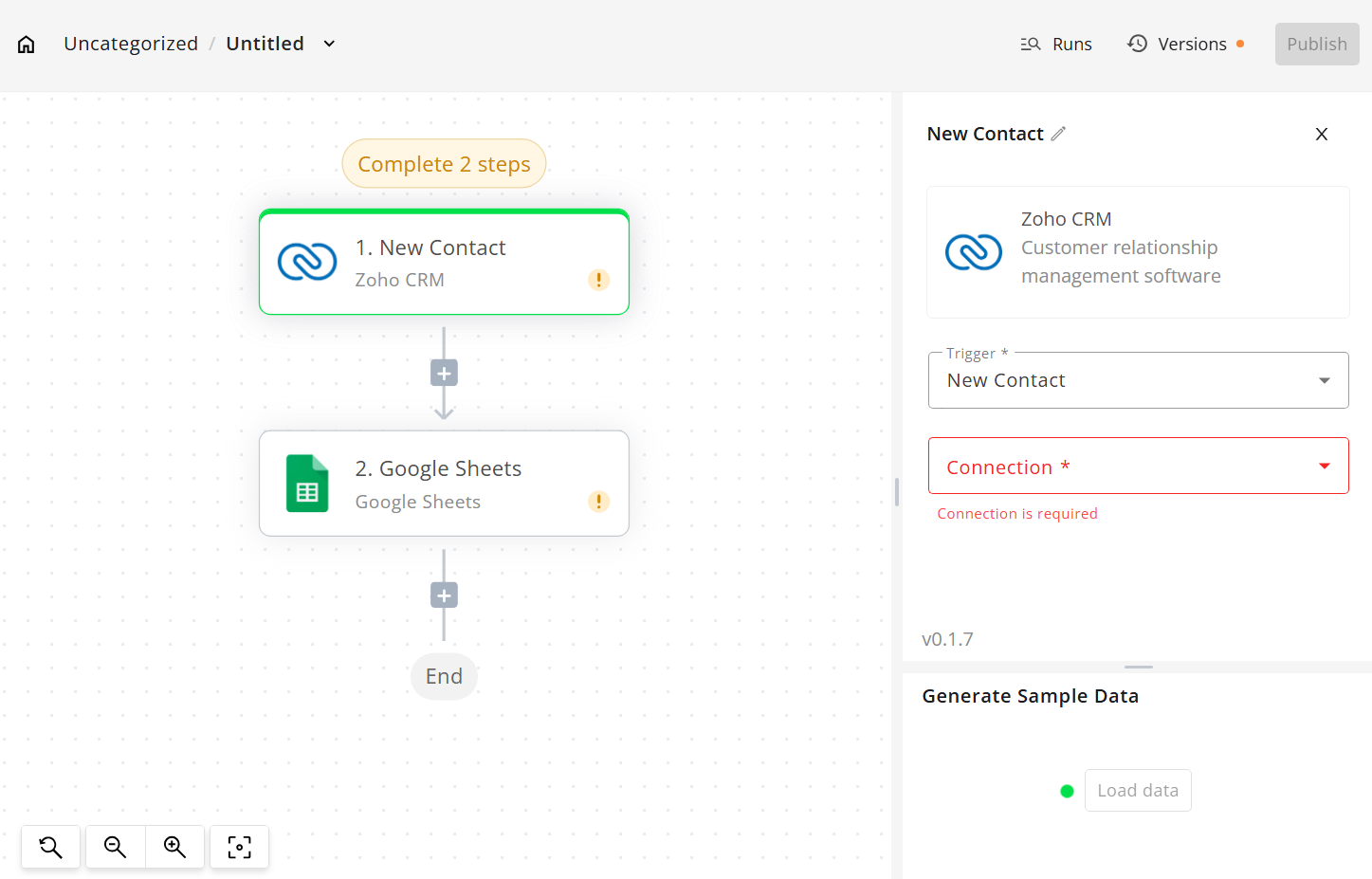The width and height of the screenshot is (1372, 879).
Task: Select the Google Sheets step card
Action: pyautogui.click(x=444, y=484)
